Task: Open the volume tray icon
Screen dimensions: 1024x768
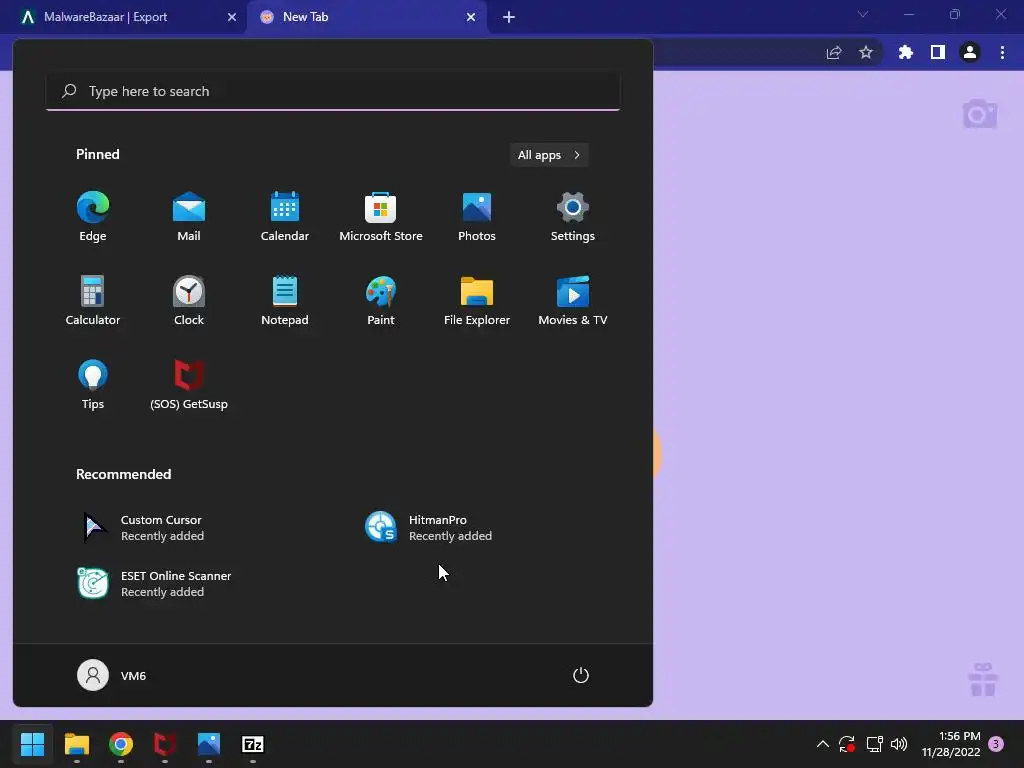Action: coord(899,744)
